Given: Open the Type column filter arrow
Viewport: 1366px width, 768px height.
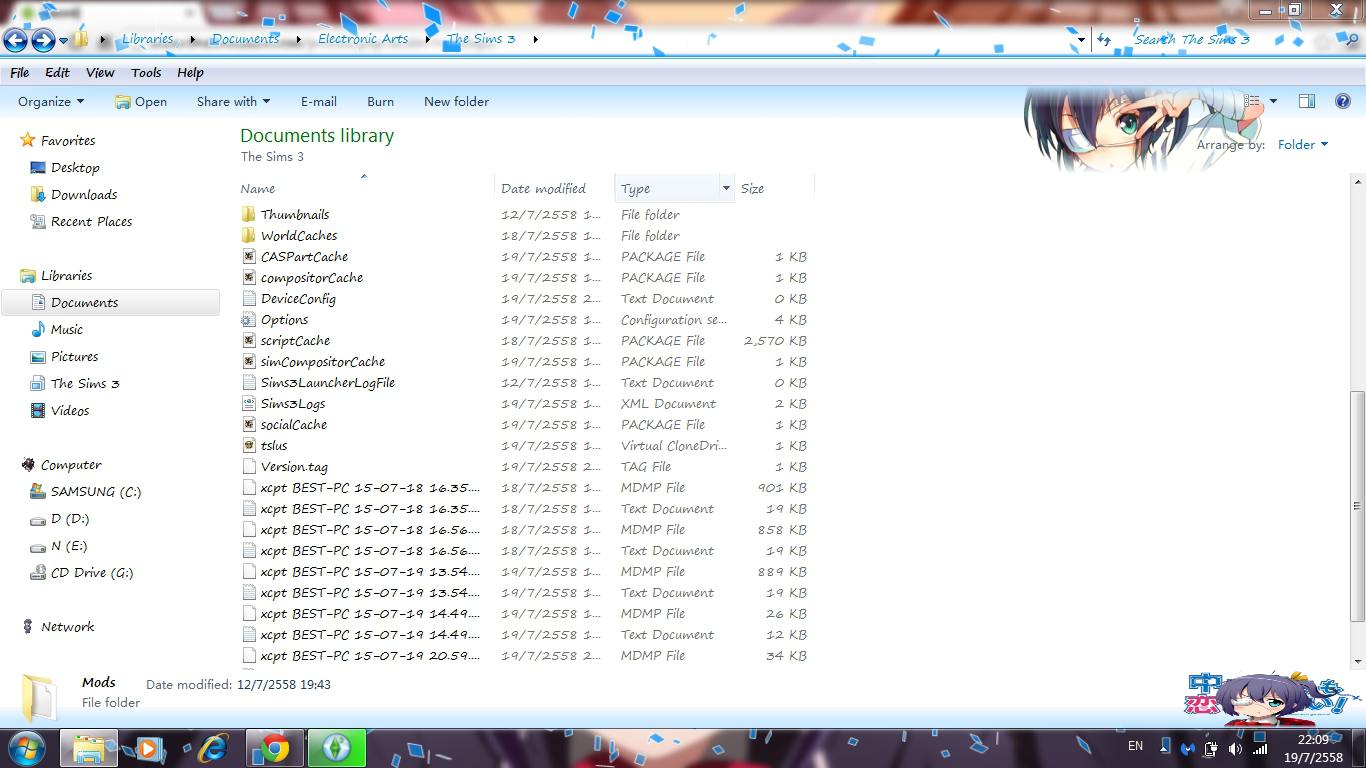Looking at the screenshot, I should (726, 188).
